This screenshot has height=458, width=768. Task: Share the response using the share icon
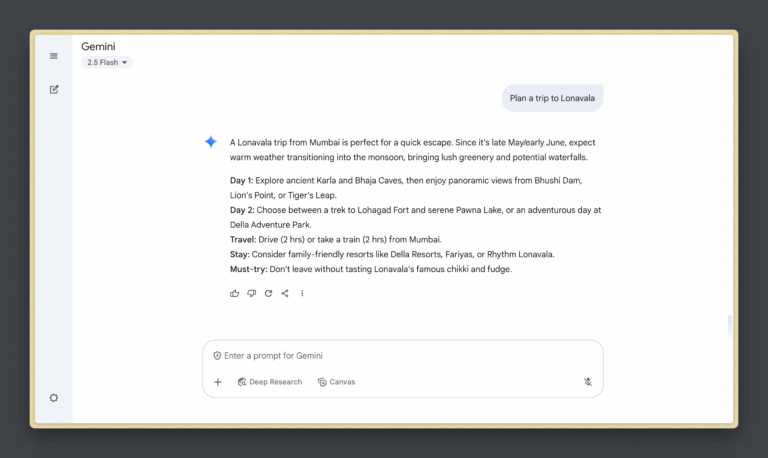(285, 293)
